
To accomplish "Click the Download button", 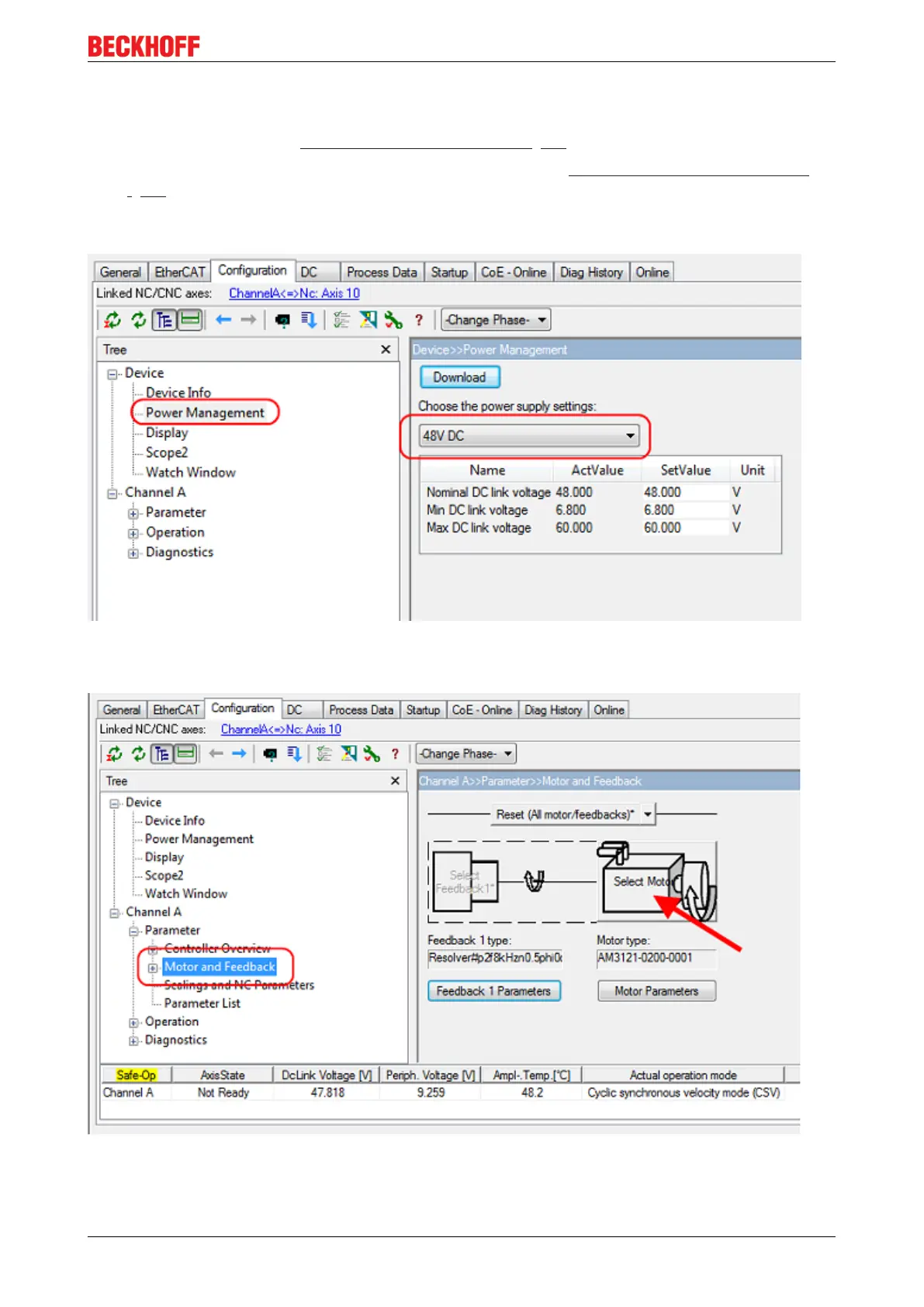I will click(460, 377).
